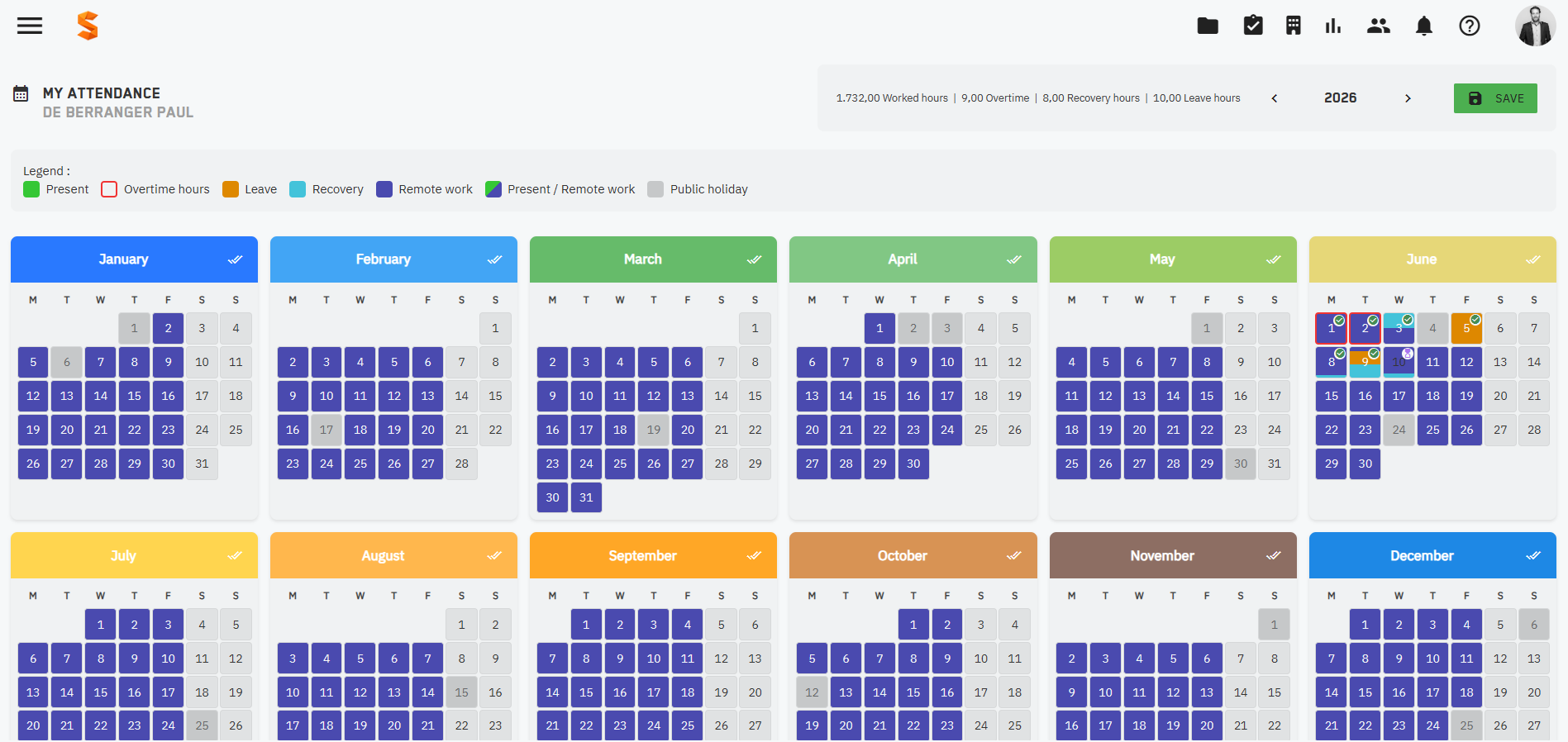Click the cyan Recovery legend swatch
Screen dimensions: 1568x742
coord(298,189)
